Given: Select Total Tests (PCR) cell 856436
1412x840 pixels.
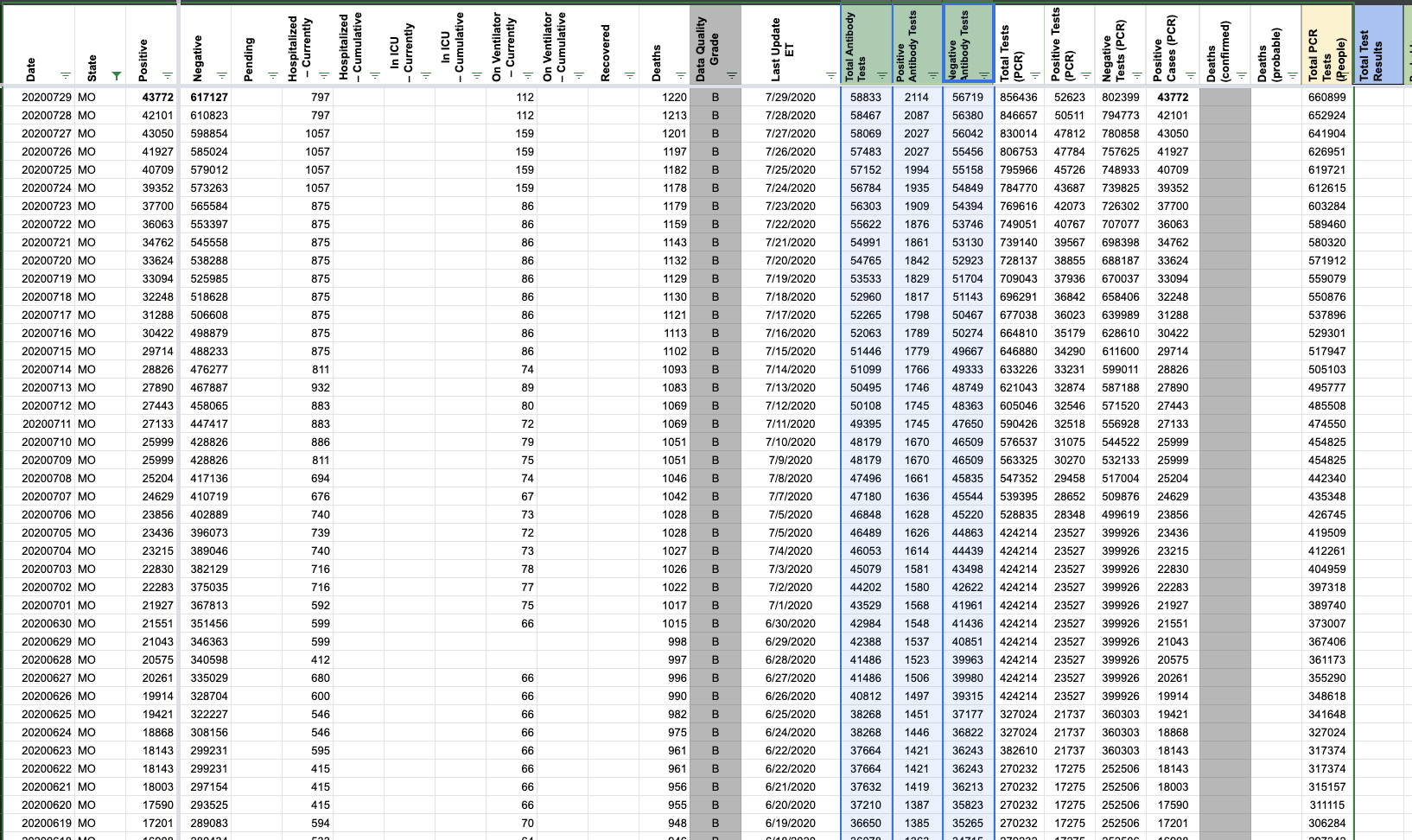Looking at the screenshot, I should pos(1019,98).
